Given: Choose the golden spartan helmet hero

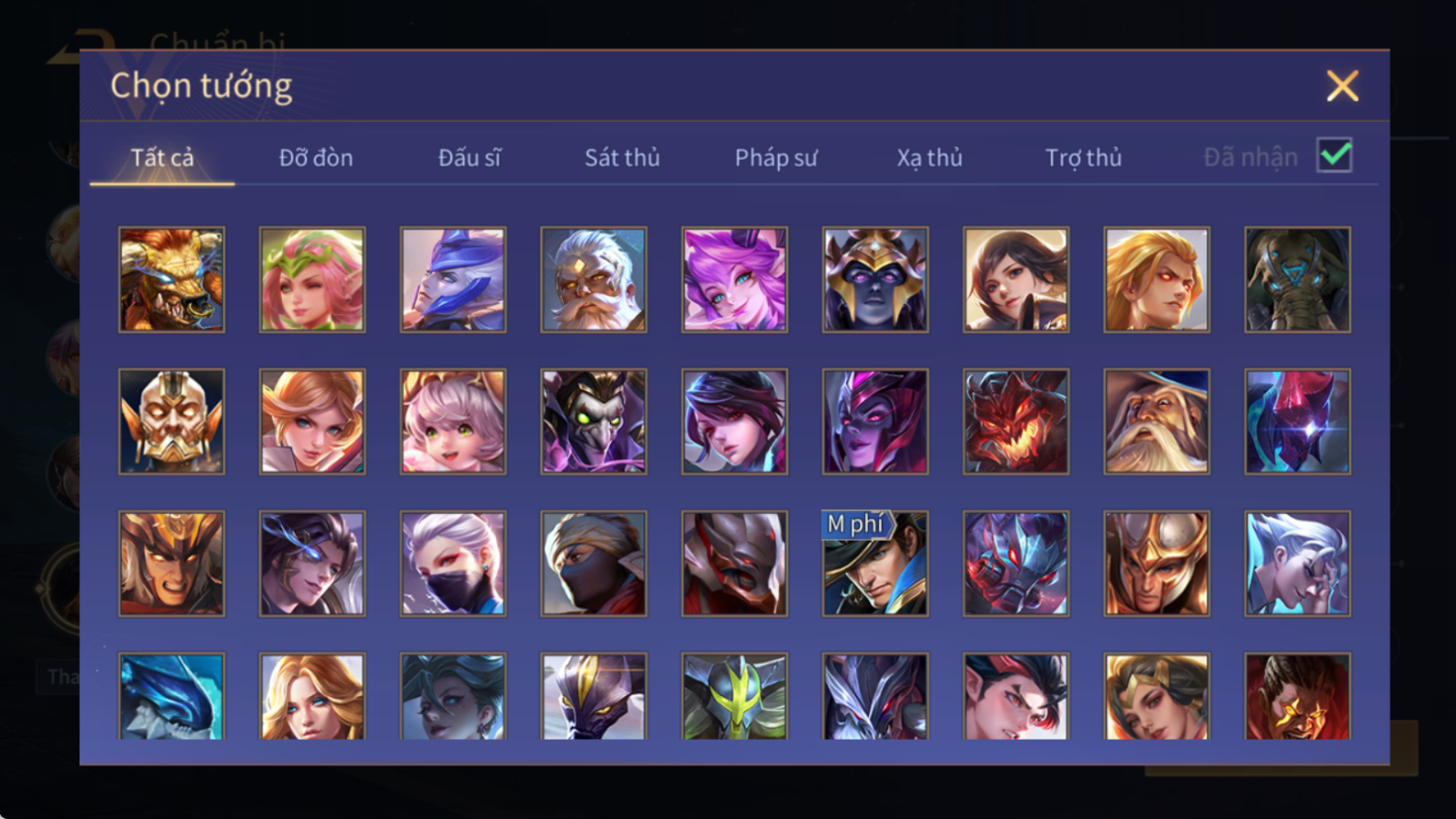Looking at the screenshot, I should [x=1156, y=563].
